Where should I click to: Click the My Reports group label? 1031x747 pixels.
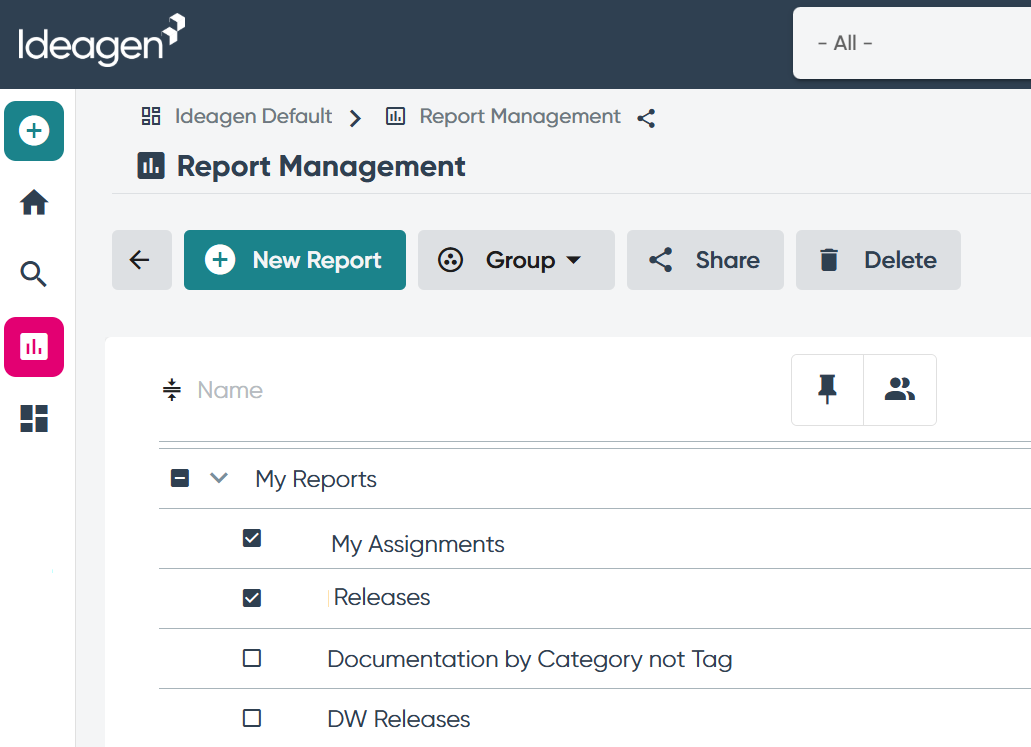click(316, 479)
